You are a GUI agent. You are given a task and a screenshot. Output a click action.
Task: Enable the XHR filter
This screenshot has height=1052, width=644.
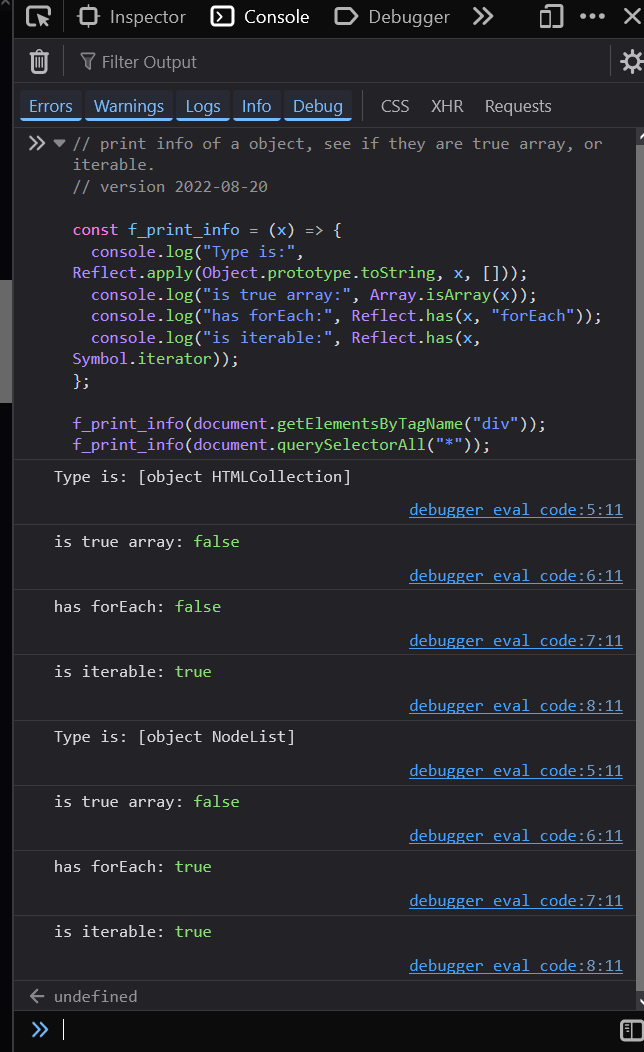(447, 106)
